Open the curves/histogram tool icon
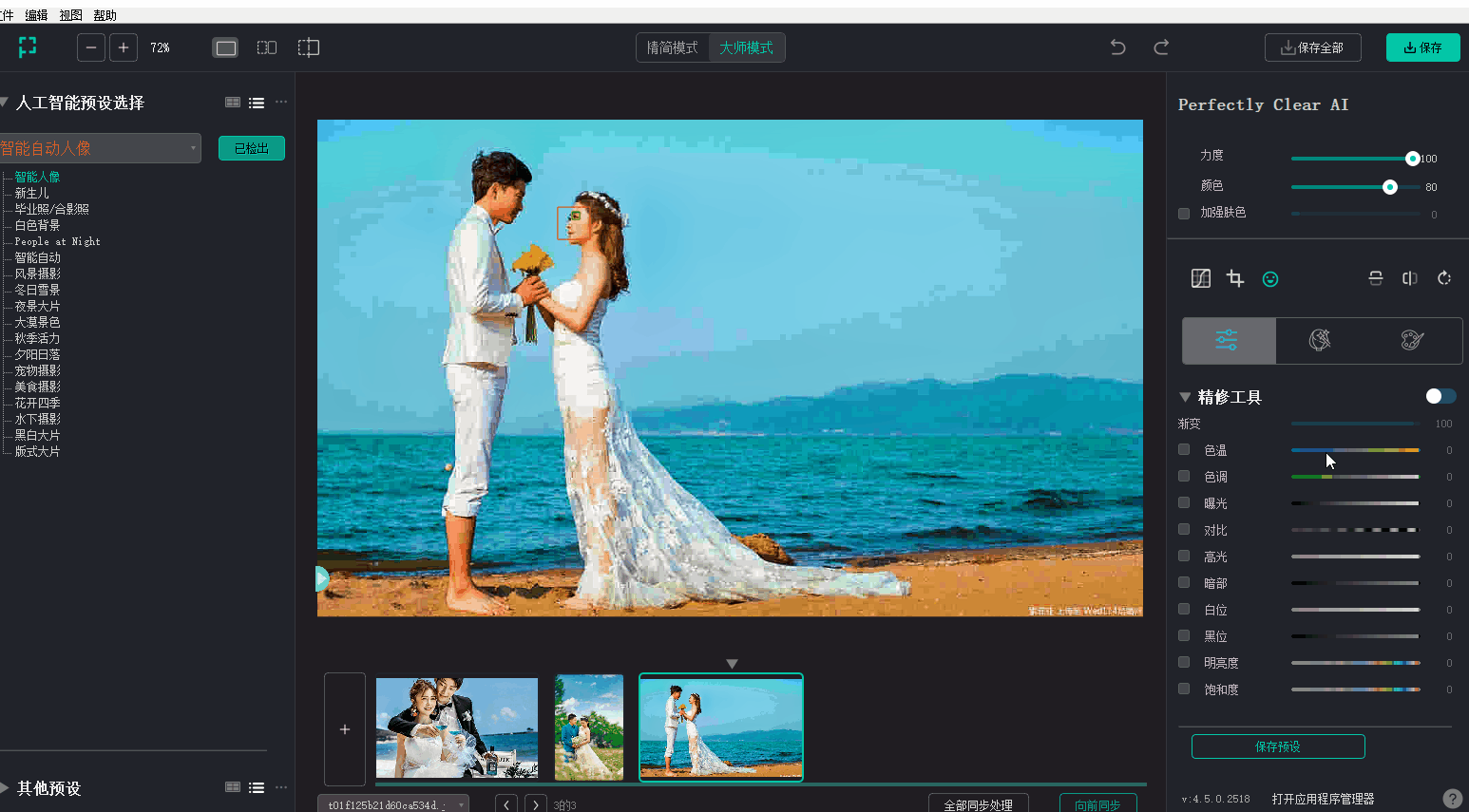Image resolution: width=1469 pixels, height=812 pixels. pyautogui.click(x=1201, y=278)
